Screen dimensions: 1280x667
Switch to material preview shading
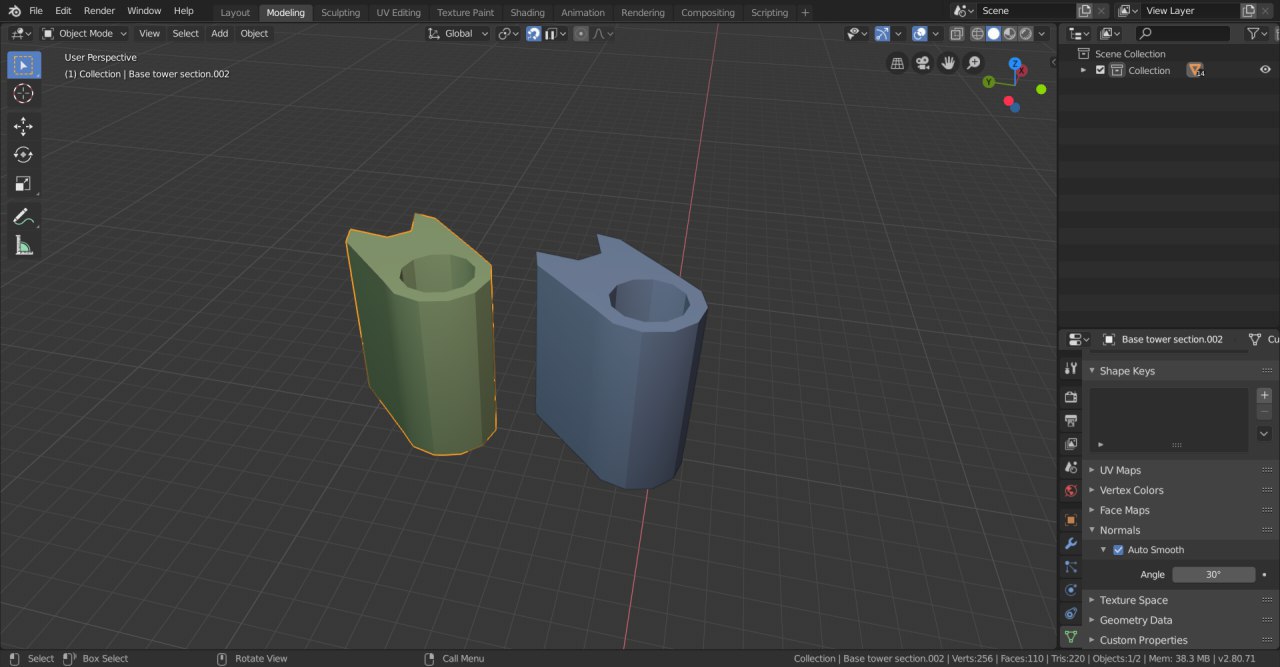coord(1010,33)
